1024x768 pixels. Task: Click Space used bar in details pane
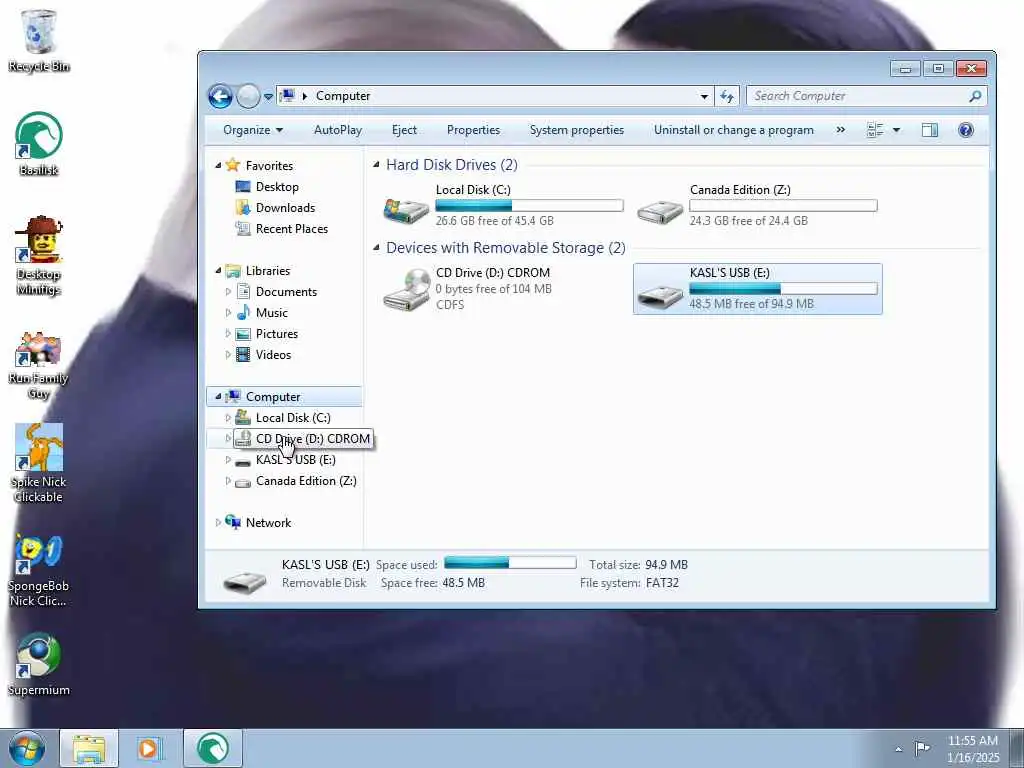[x=510, y=563]
